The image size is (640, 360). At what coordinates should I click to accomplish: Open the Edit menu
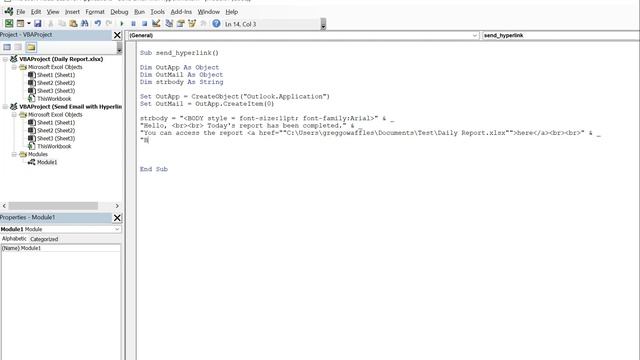click(36, 12)
